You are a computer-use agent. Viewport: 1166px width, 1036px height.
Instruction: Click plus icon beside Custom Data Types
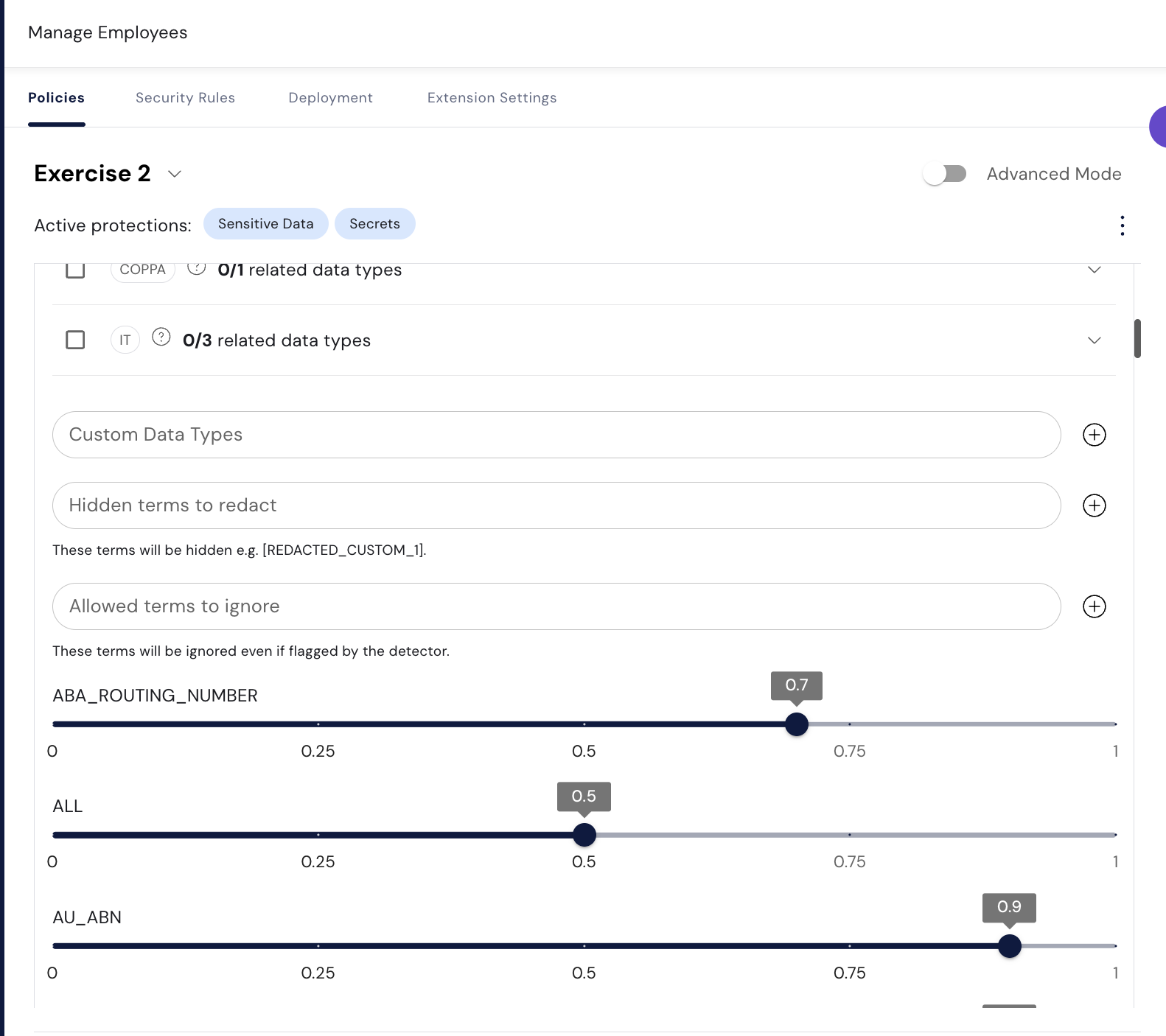pos(1094,435)
